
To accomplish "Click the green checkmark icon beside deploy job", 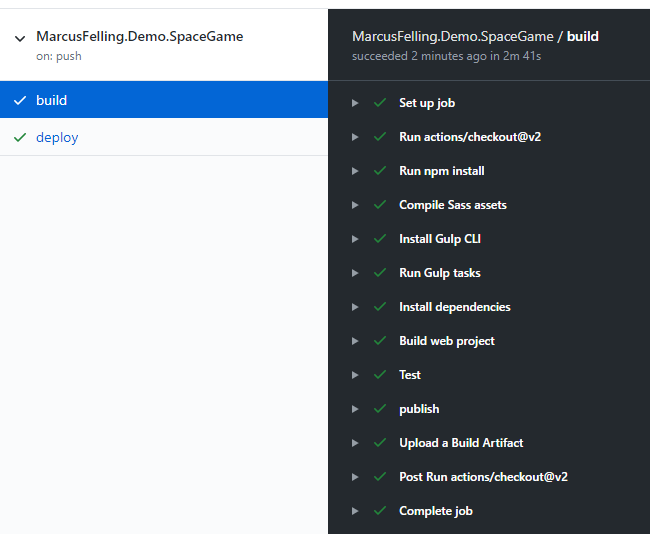I will [x=20, y=138].
